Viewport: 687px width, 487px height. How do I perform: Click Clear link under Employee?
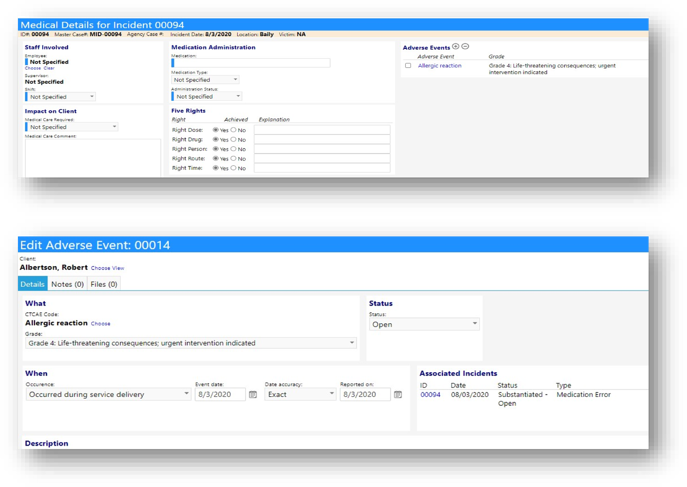tap(49, 68)
